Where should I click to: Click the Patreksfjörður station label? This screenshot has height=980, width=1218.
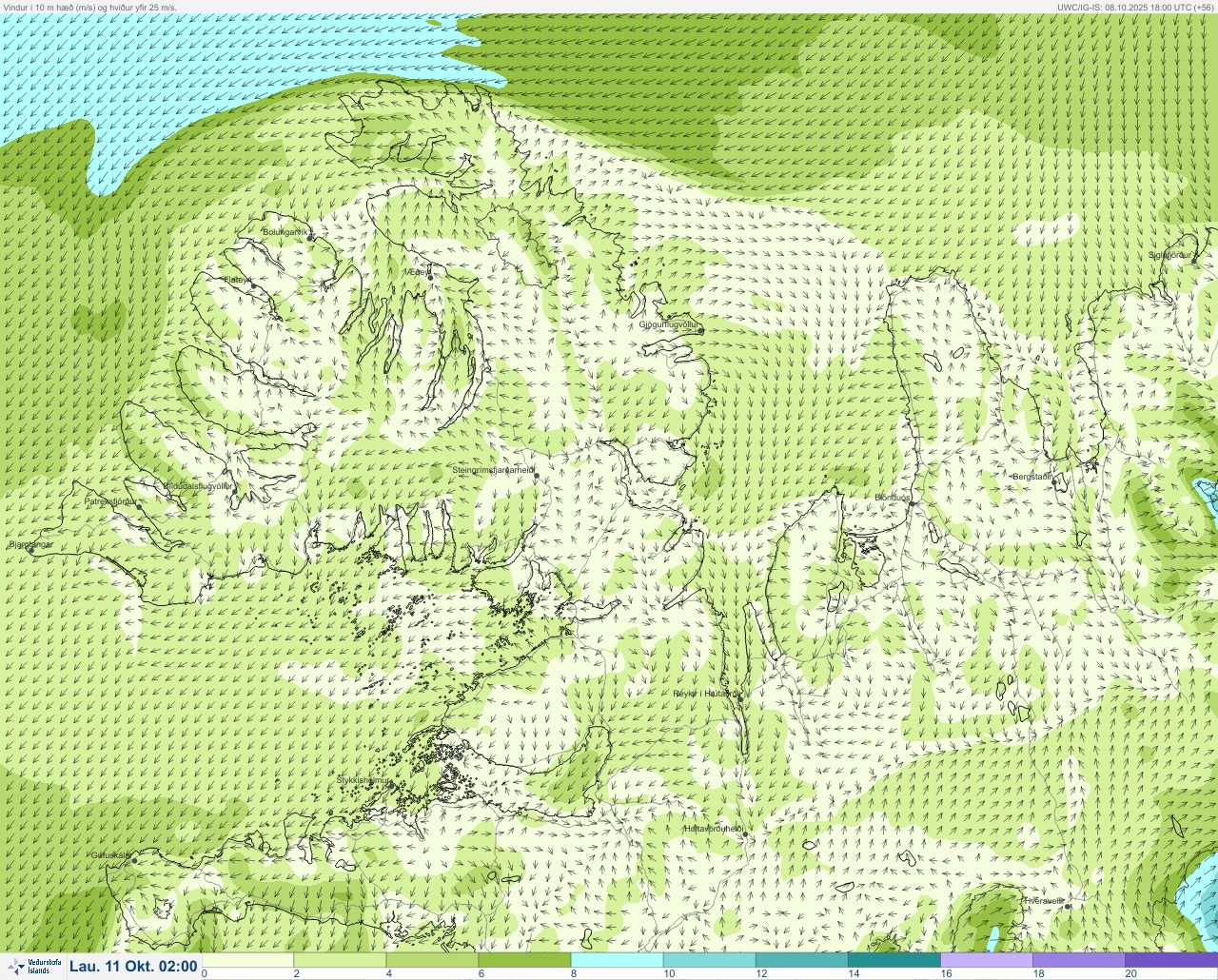coord(110,500)
